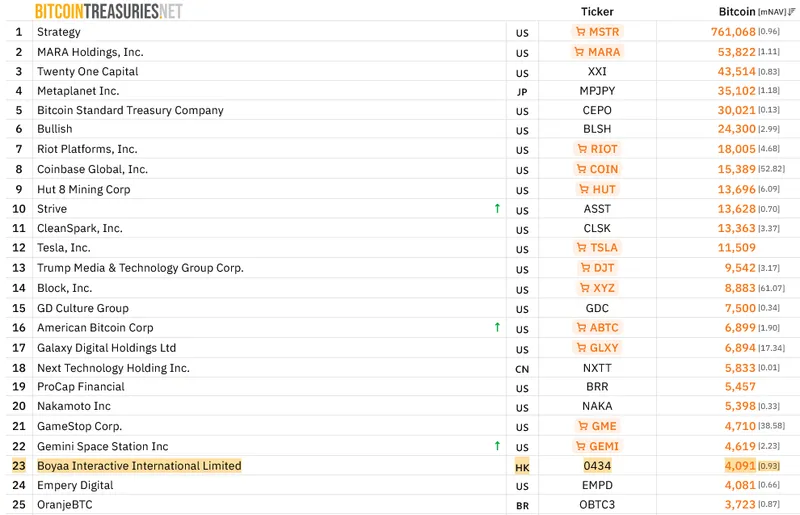
Task: Click the green up arrow in Strive row
Action: tap(497, 209)
